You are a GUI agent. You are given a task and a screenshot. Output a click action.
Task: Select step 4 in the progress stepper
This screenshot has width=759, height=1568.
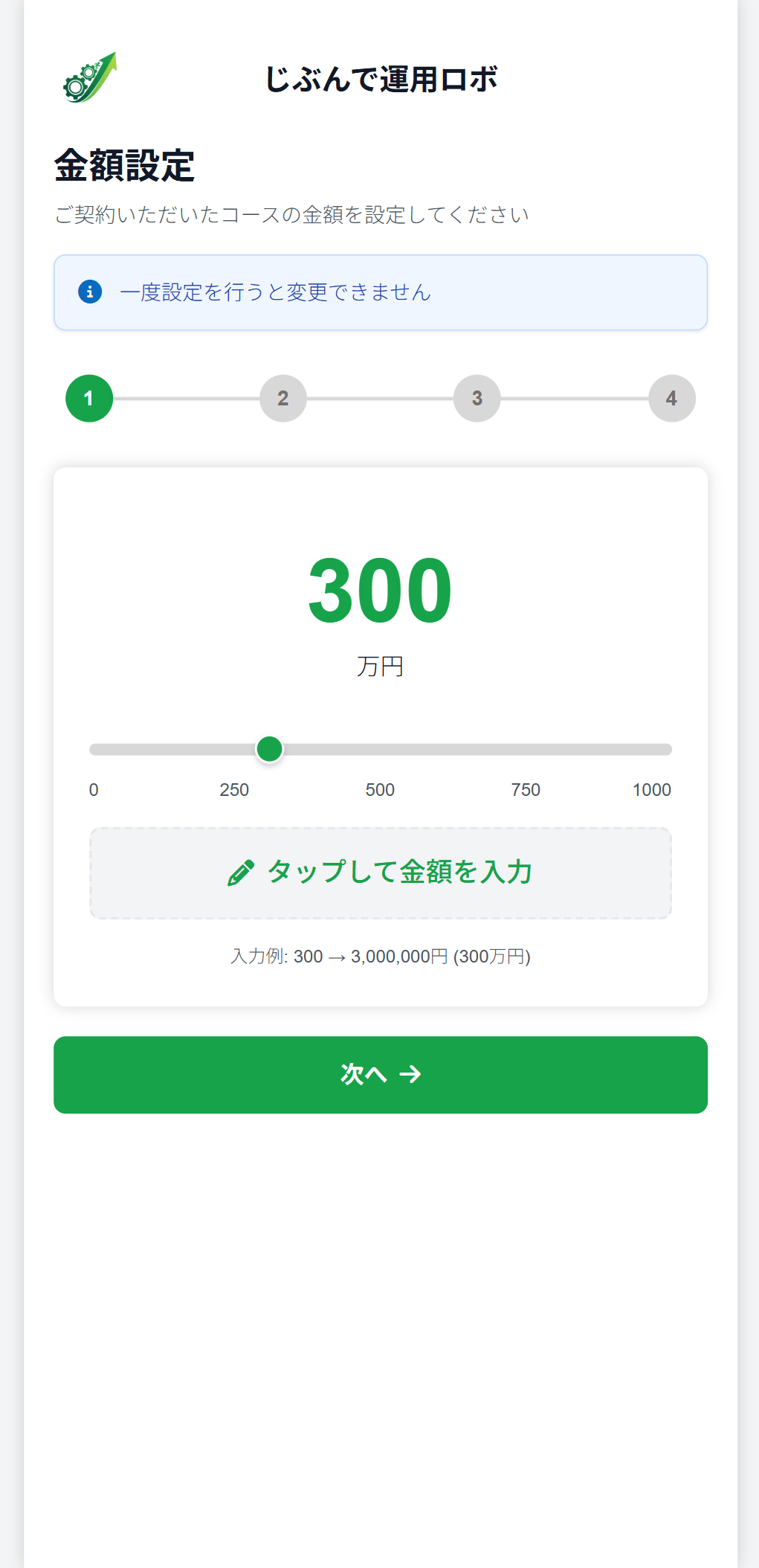pyautogui.click(x=671, y=399)
